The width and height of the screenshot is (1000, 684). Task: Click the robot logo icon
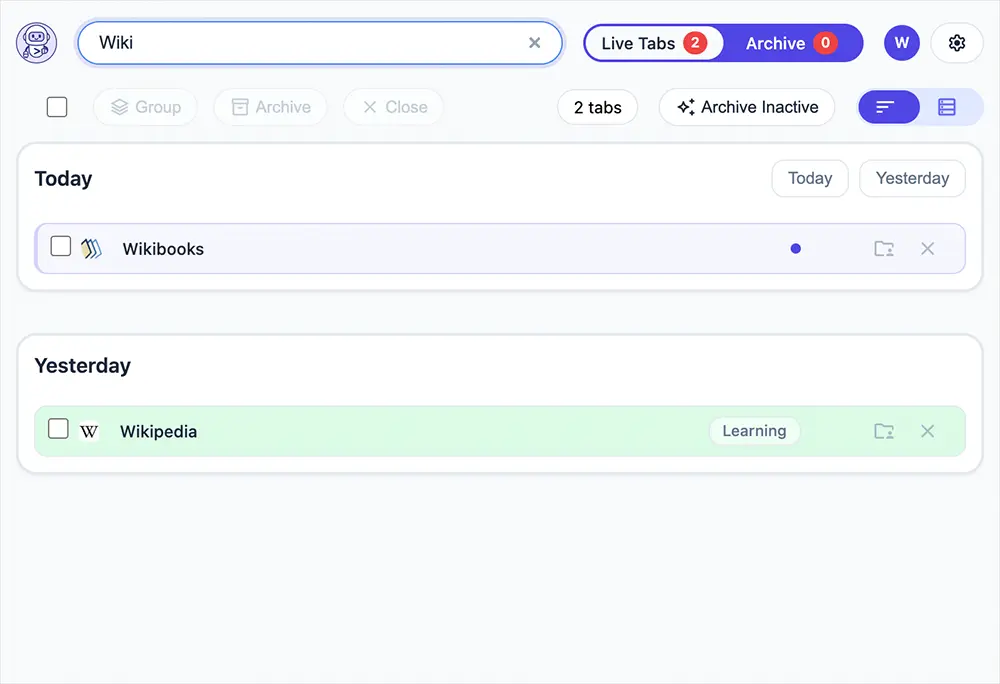(36, 43)
